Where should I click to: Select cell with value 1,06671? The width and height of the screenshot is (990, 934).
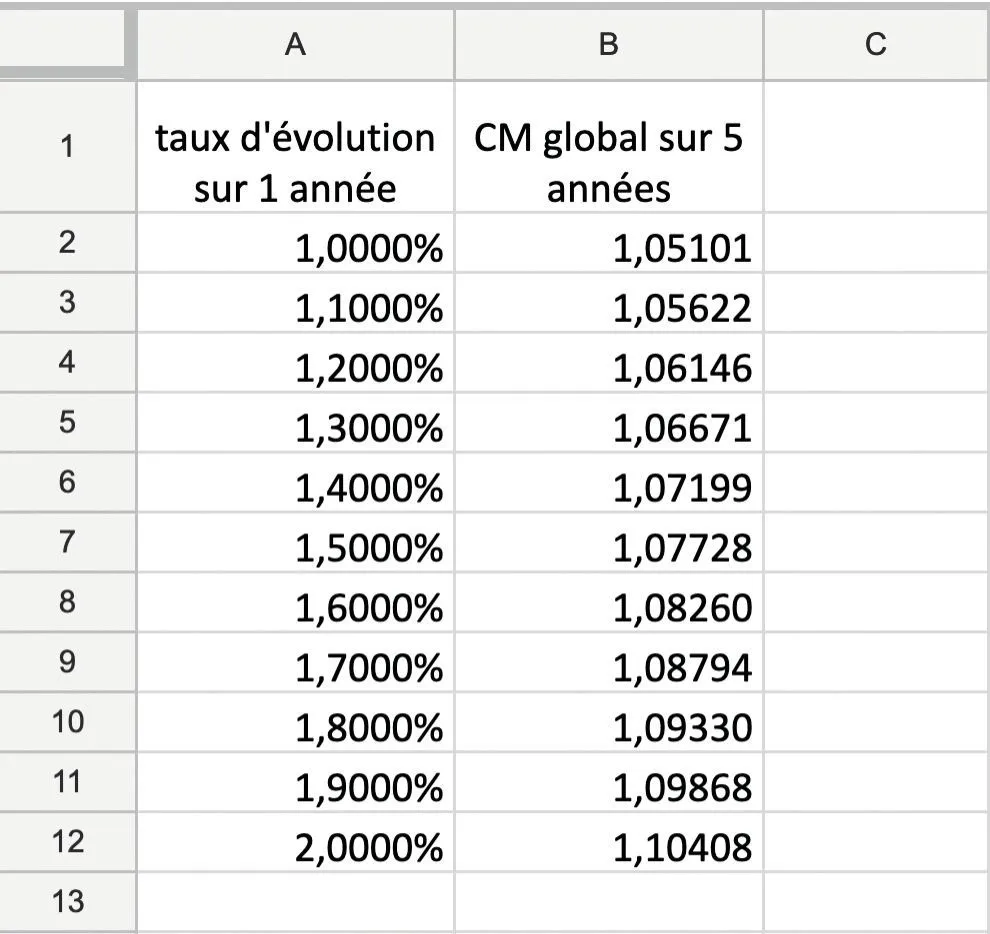[x=609, y=422]
